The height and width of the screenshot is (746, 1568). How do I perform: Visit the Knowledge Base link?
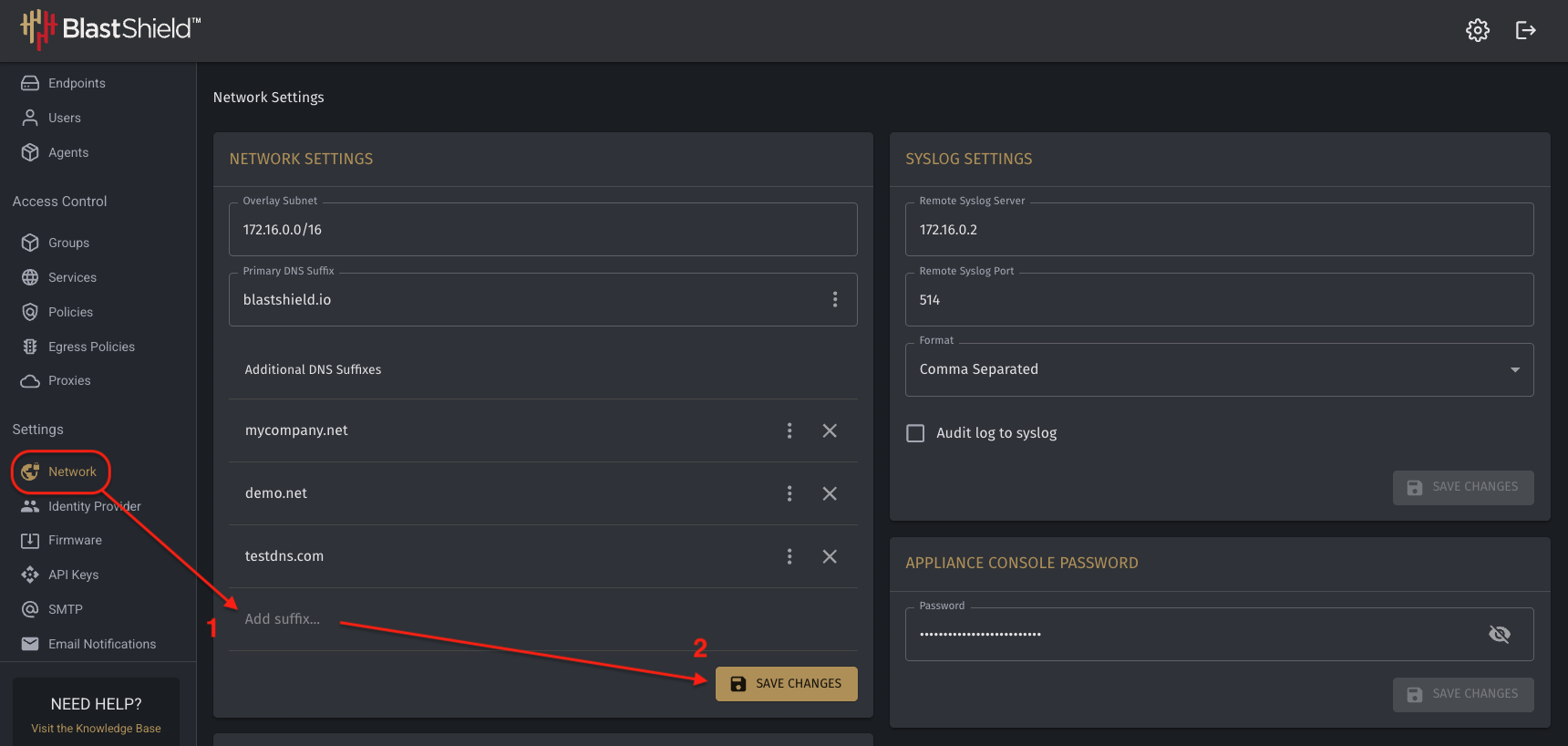[96, 729]
